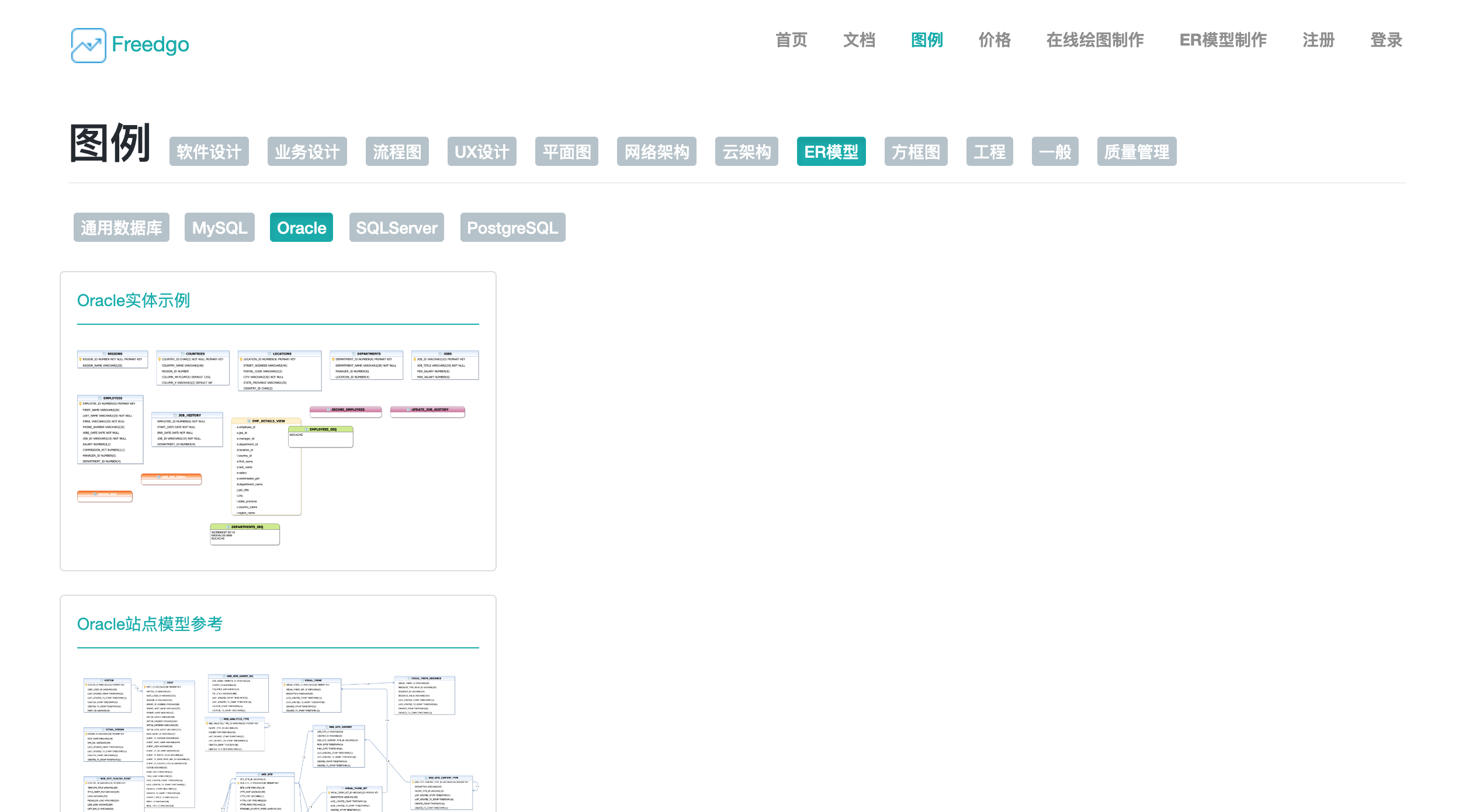Select the Oracle subcategory button
The image size is (1476, 812).
point(302,227)
